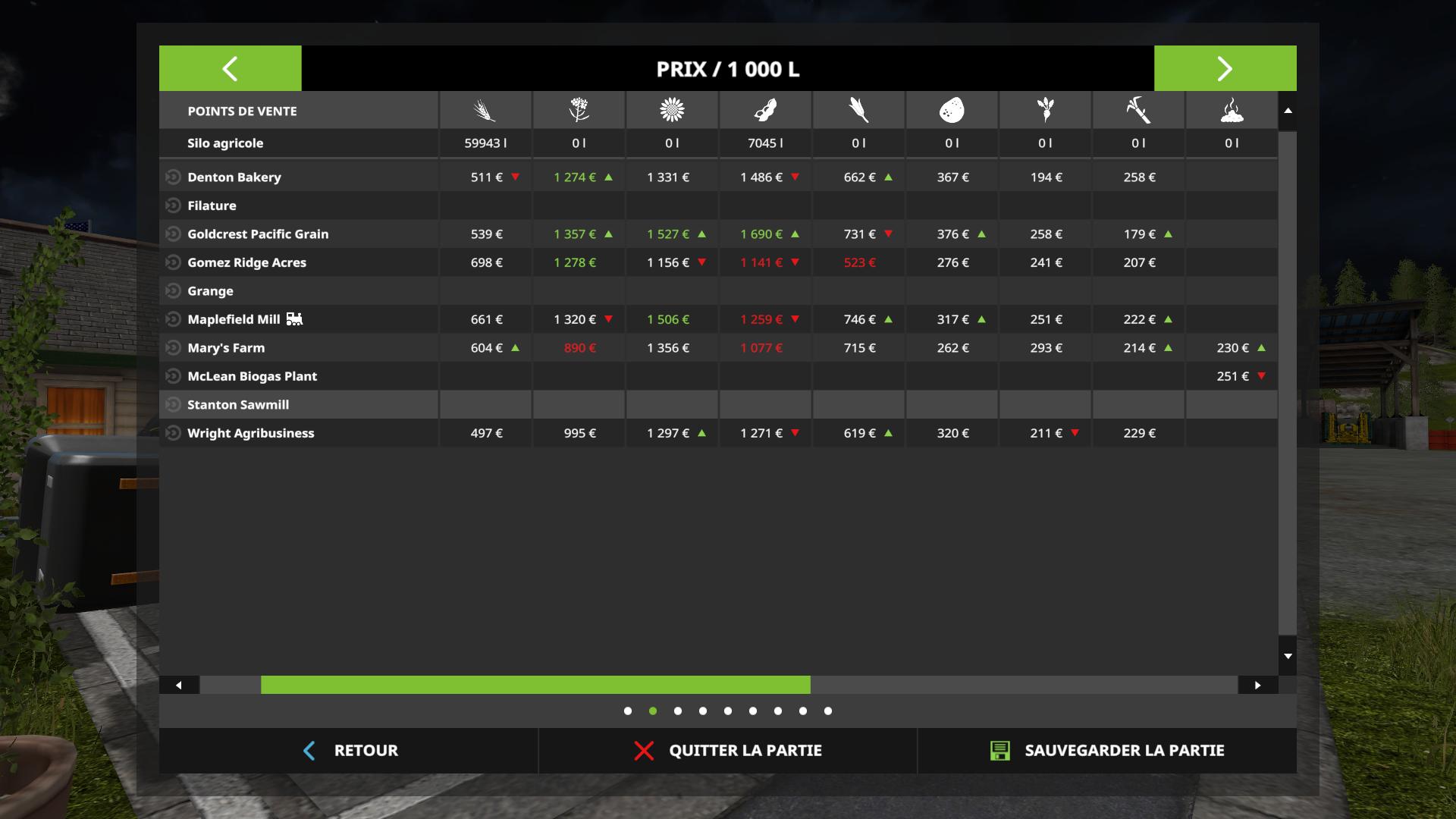The height and width of the screenshot is (819, 1456).
Task: Click the table's scroll down arrow
Action: click(x=1288, y=656)
